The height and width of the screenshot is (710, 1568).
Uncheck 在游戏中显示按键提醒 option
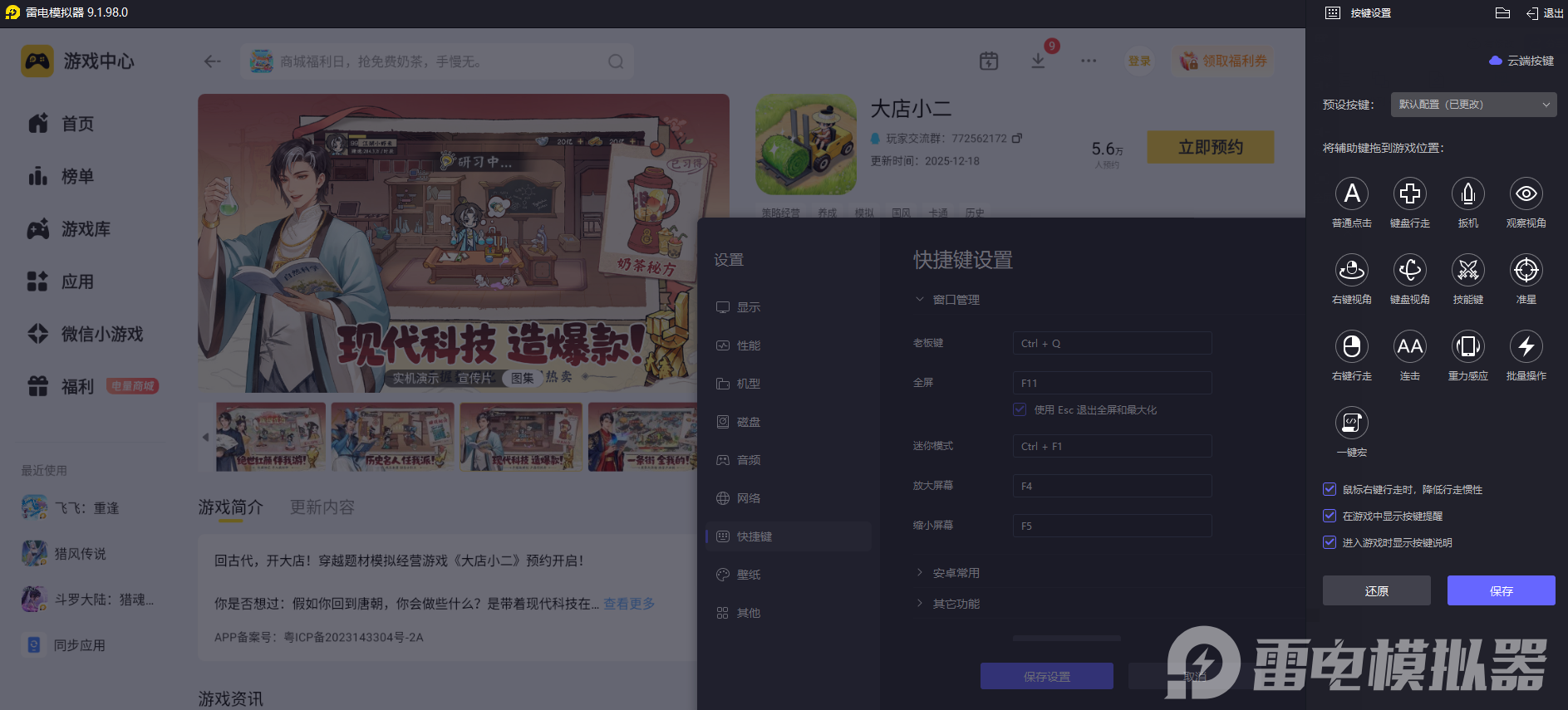pos(1330,516)
